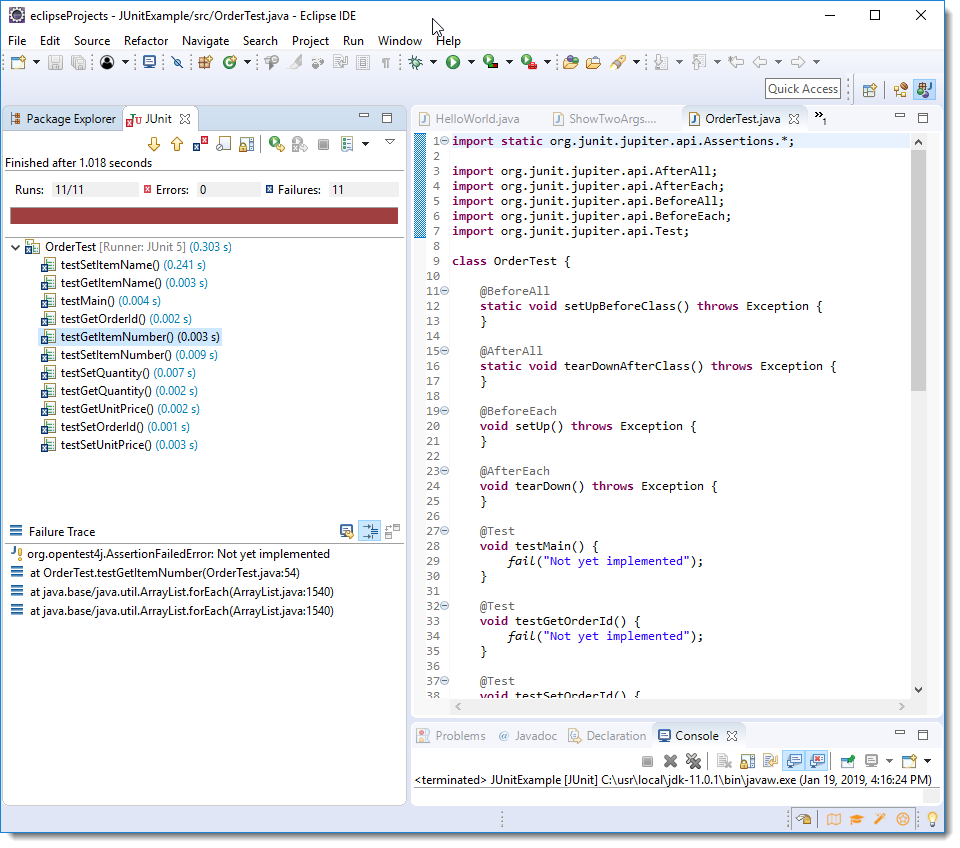Open the Debug dropdown arrow
This screenshot has width=960, height=848.
433,62
